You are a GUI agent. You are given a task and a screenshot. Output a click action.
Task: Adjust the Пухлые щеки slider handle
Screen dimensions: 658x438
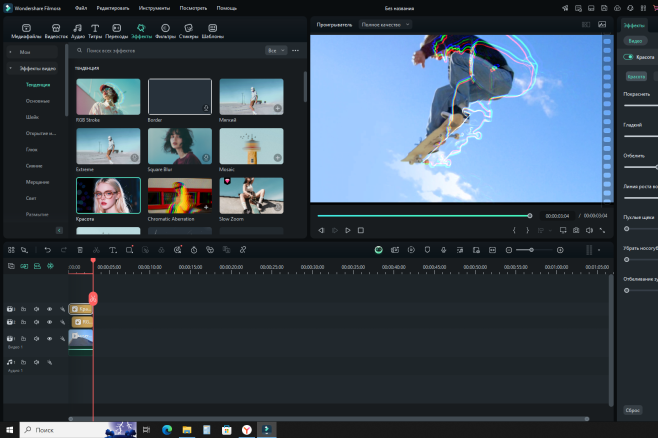click(x=627, y=229)
